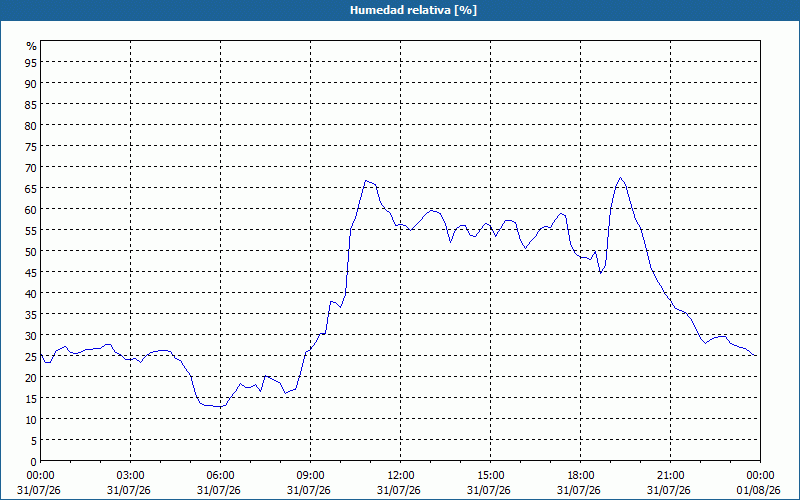Click the humidity curve's peak after 18:00
800x500 pixels.
(x=620, y=178)
